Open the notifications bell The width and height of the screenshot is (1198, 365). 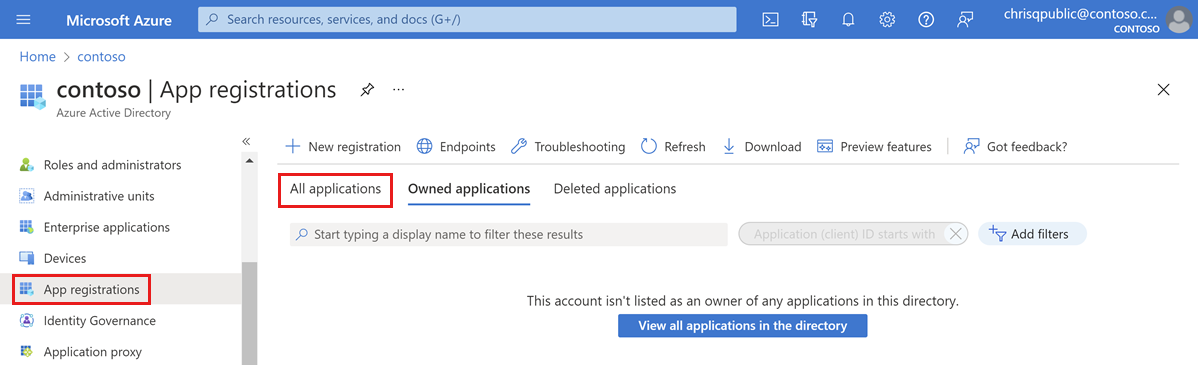(x=848, y=20)
